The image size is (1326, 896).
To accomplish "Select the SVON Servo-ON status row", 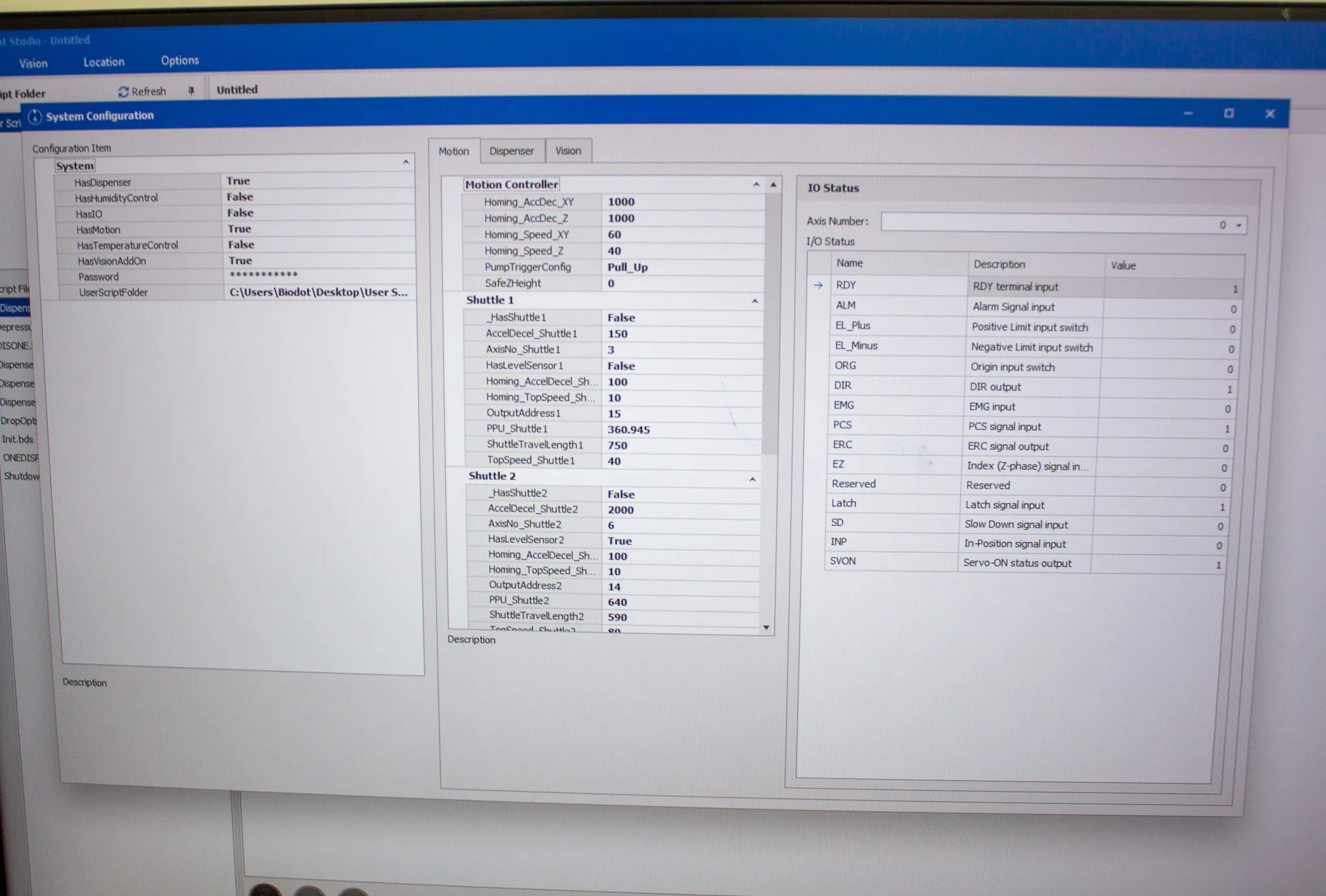I will [x=1024, y=563].
